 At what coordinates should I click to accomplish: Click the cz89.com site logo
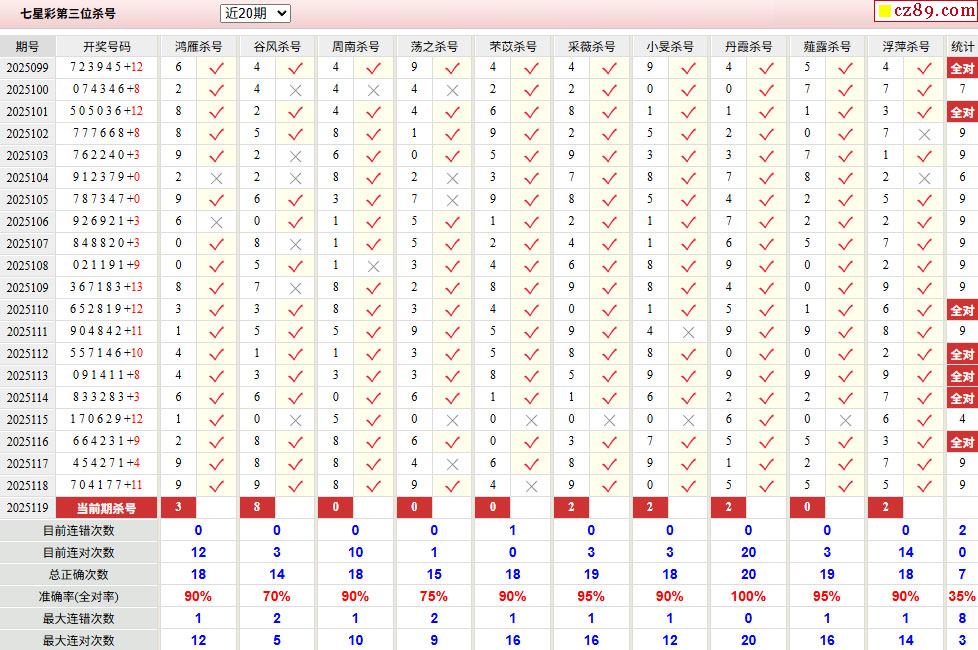pyautogui.click(x=926, y=11)
